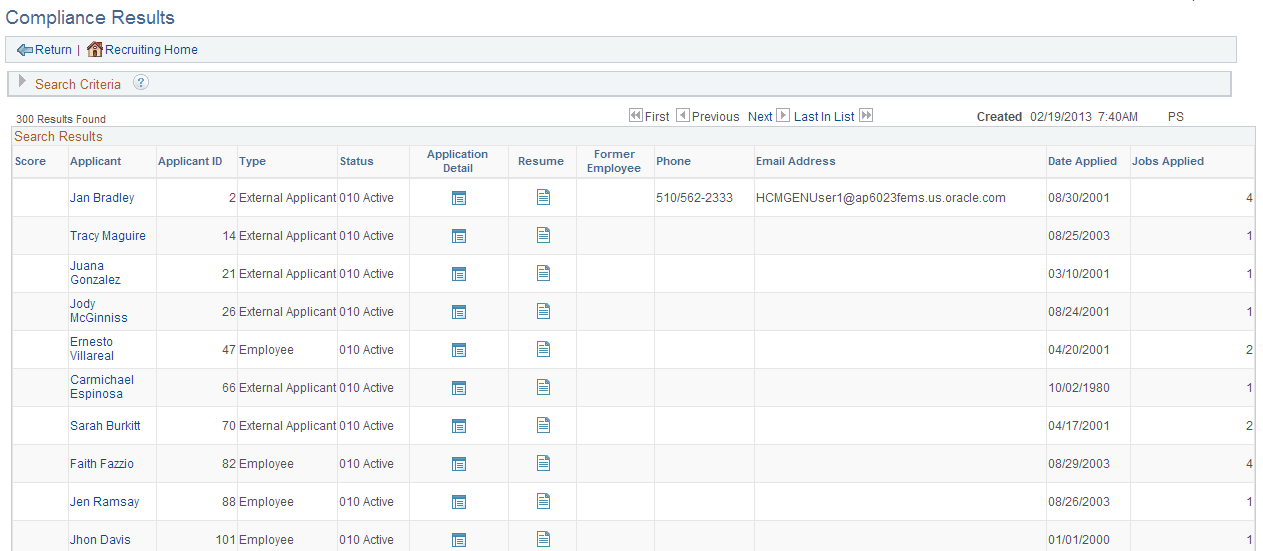View Juana Gonzalez's resume
Screen dimensions: 1263x551
[x=543, y=273]
